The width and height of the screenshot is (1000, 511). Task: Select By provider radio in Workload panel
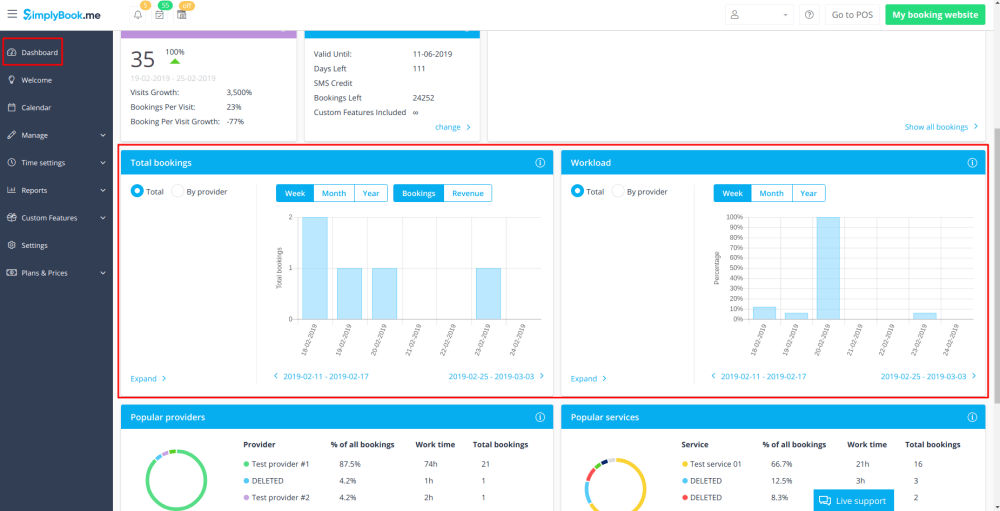[x=618, y=191]
